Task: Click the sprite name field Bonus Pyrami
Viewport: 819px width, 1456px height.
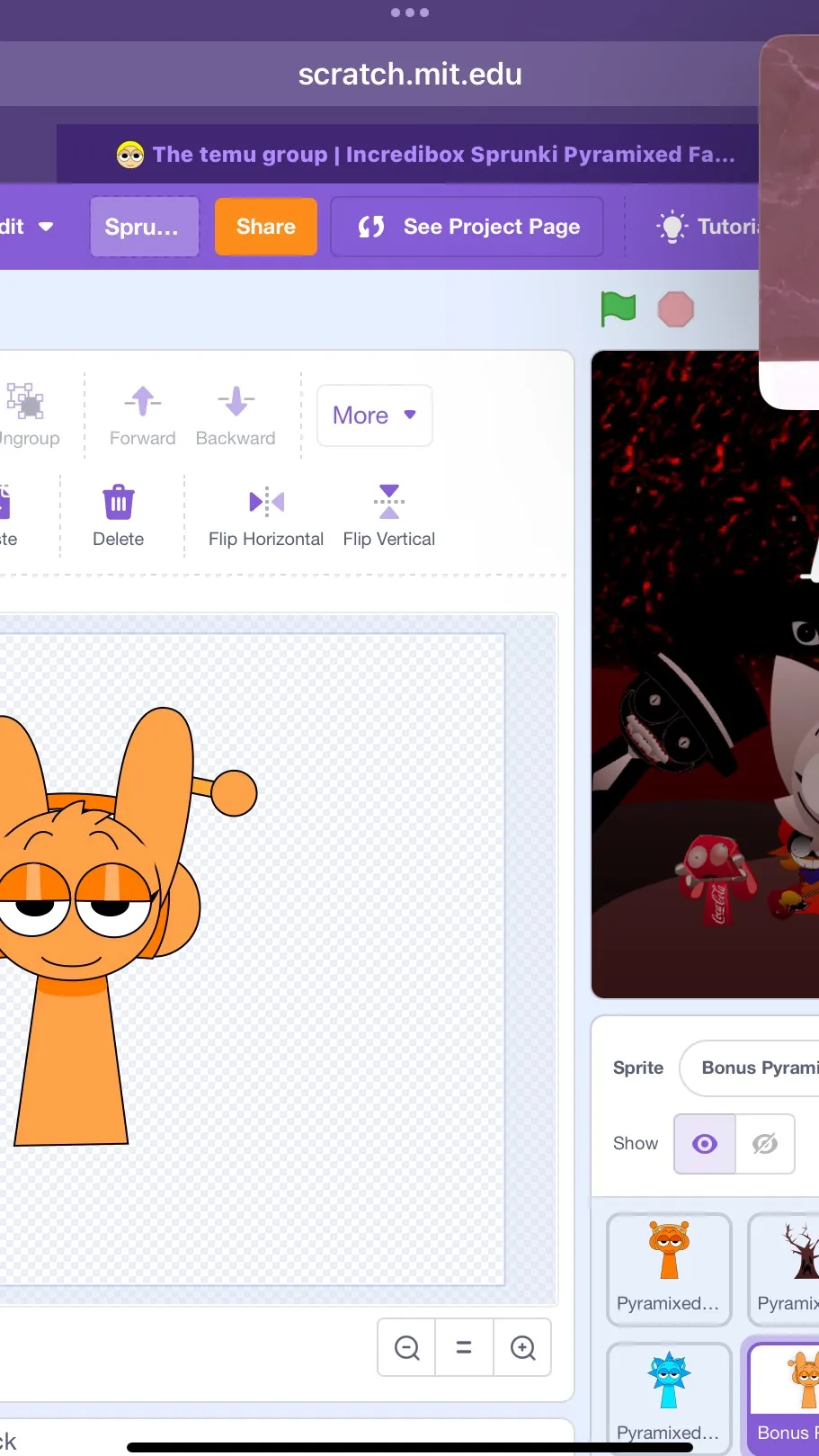Action: [x=751, y=1068]
